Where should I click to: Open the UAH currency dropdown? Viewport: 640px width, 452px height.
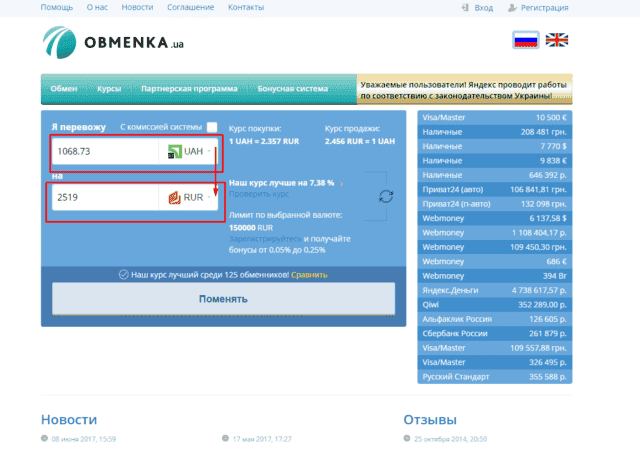[188, 151]
